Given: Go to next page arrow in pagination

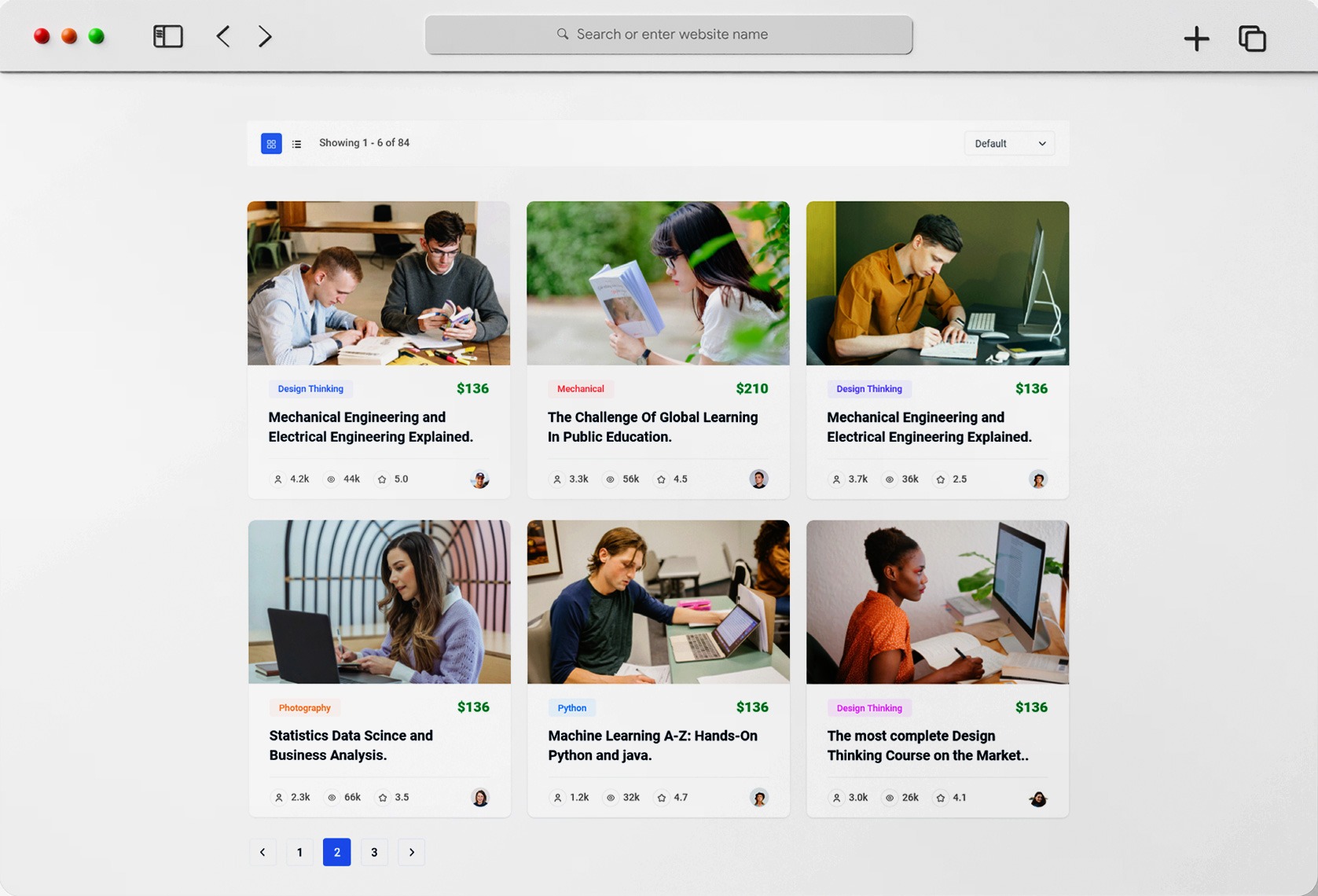Looking at the screenshot, I should tap(411, 852).
